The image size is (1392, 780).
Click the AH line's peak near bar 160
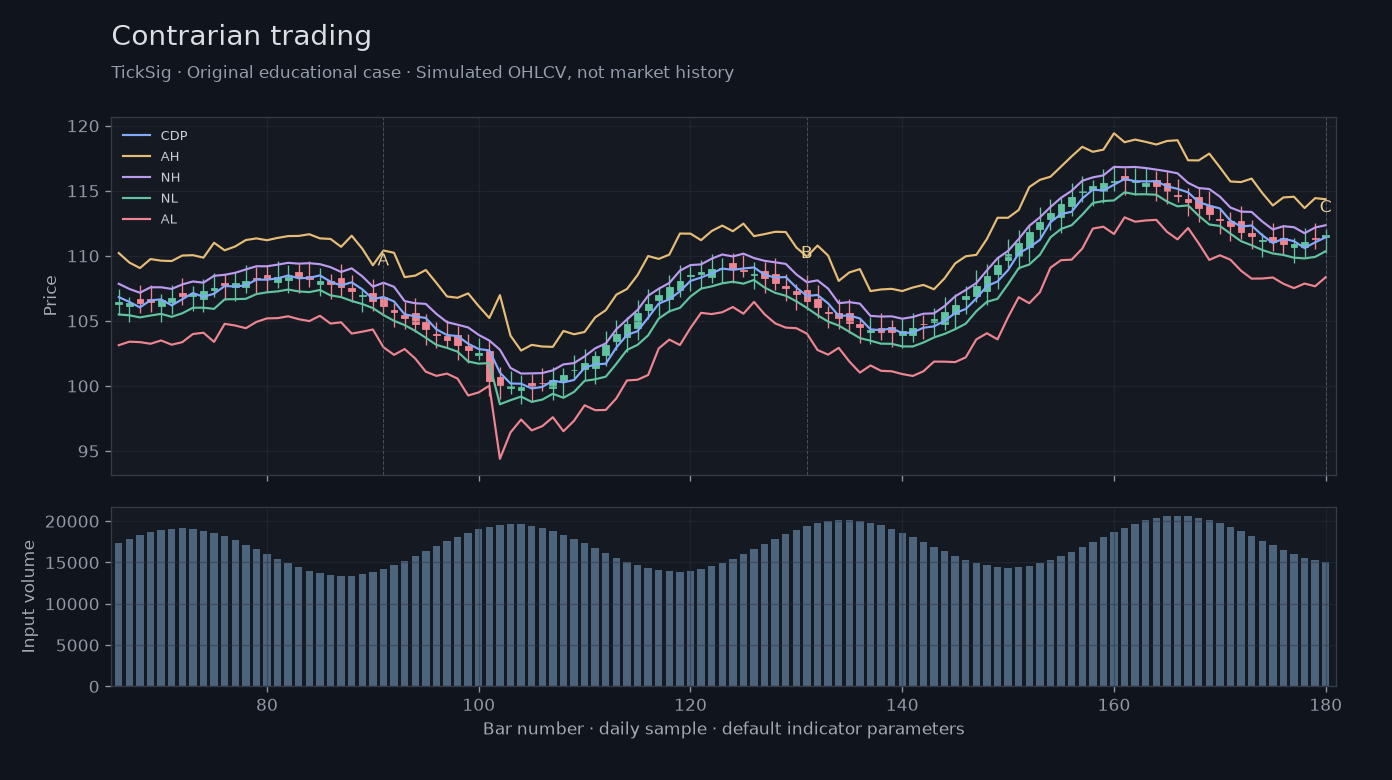tap(1114, 133)
